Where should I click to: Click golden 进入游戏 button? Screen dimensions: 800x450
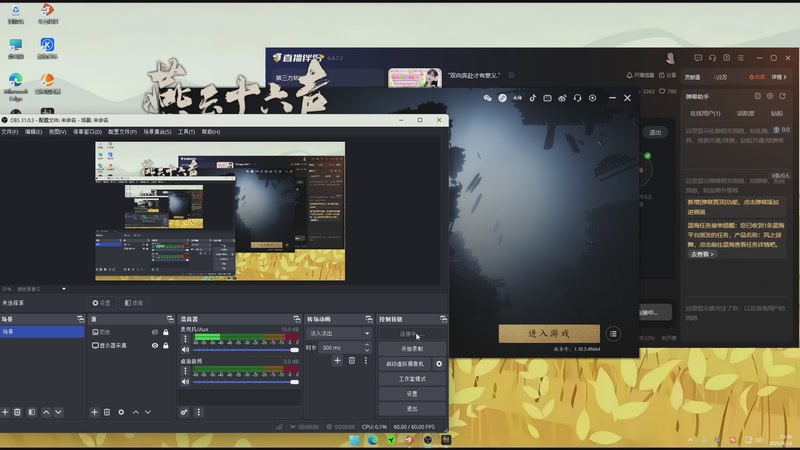(549, 334)
